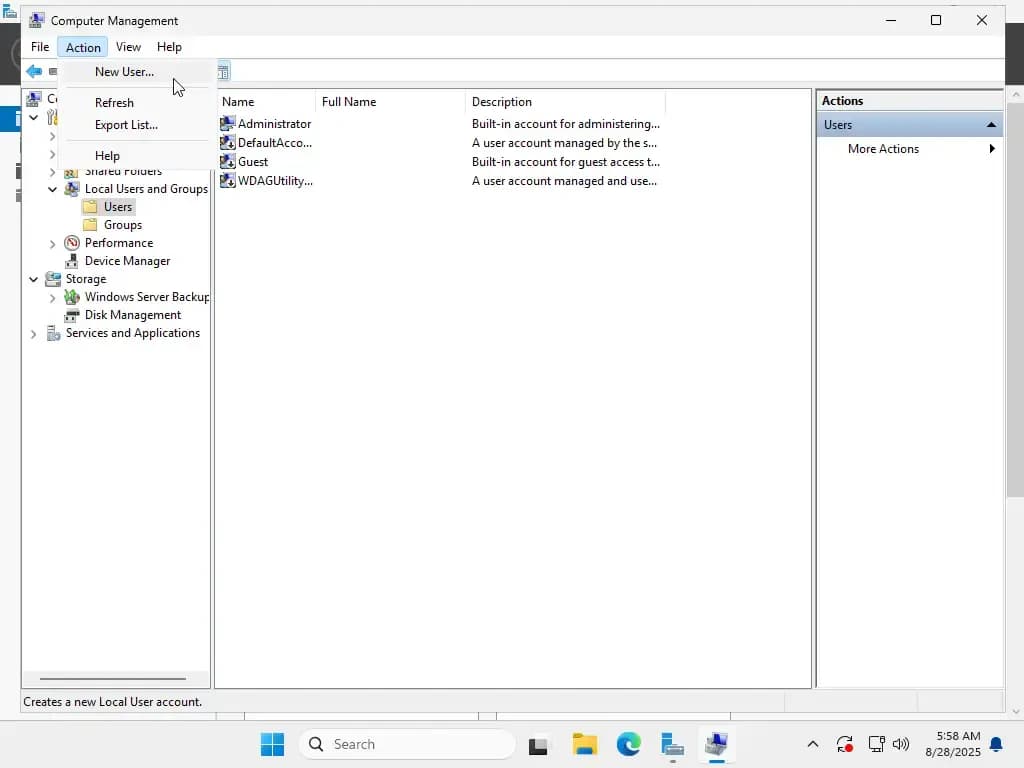The height and width of the screenshot is (768, 1024).
Task: Open the notifications bell icon
Action: pyautogui.click(x=996, y=744)
